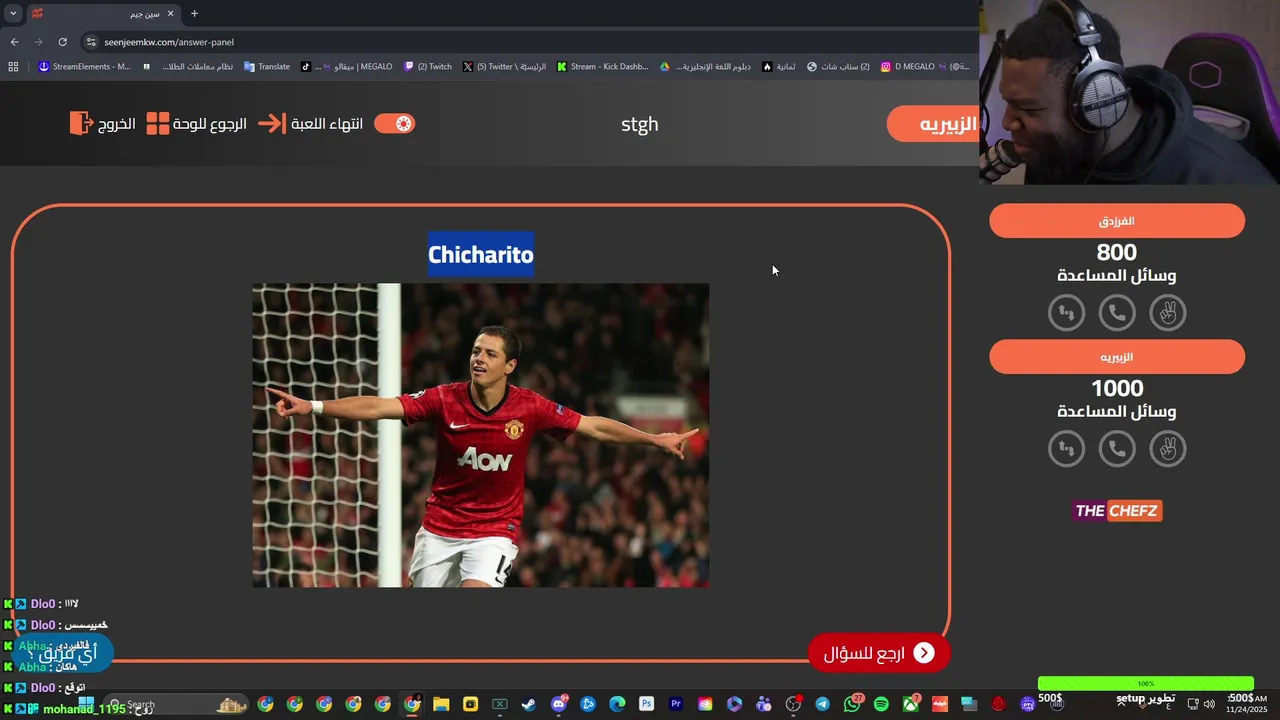Click the phone help icon for الفرزدق team
This screenshot has width=1280, height=720.
[x=1117, y=313]
